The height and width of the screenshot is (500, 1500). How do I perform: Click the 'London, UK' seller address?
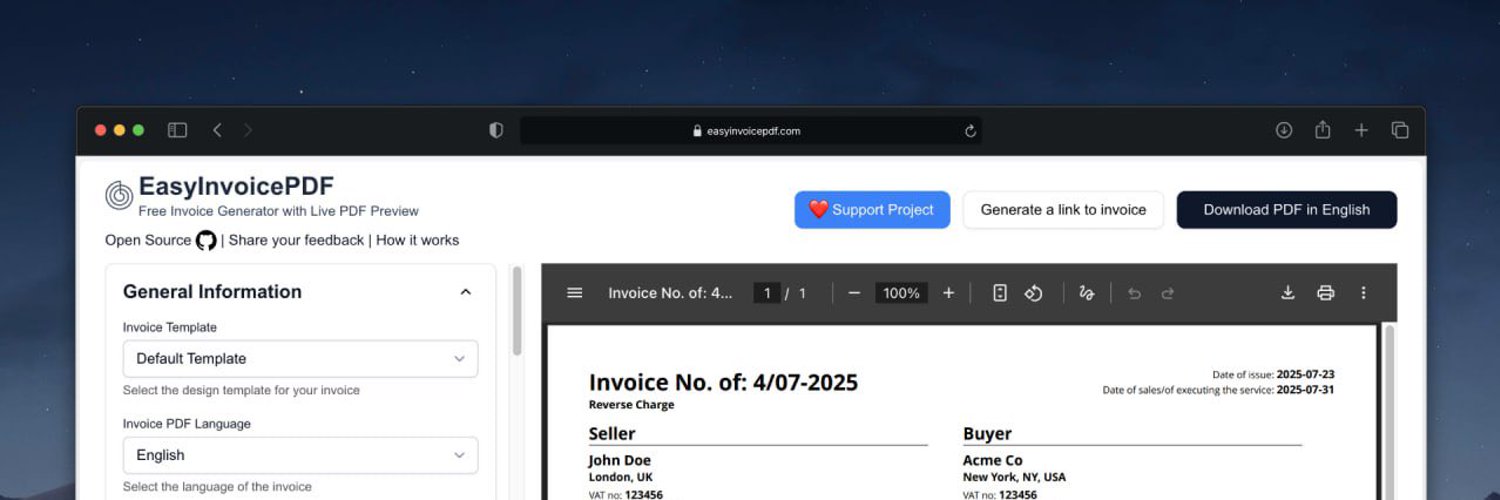(x=620, y=478)
